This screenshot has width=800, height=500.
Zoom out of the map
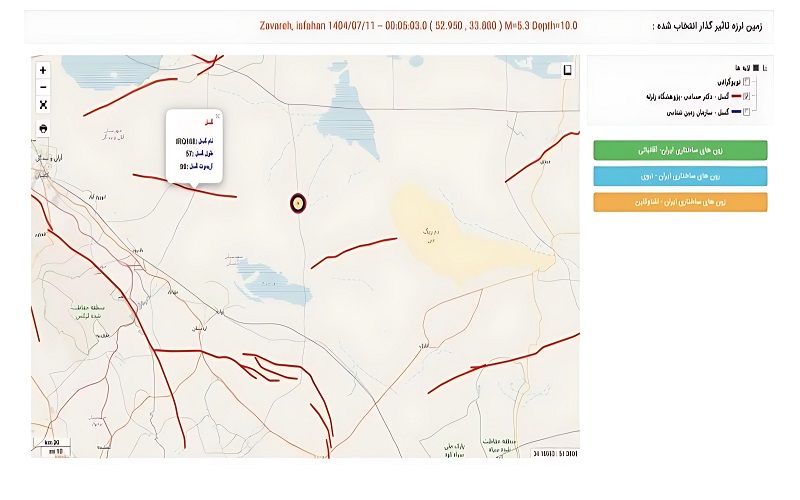pyautogui.click(x=42, y=87)
